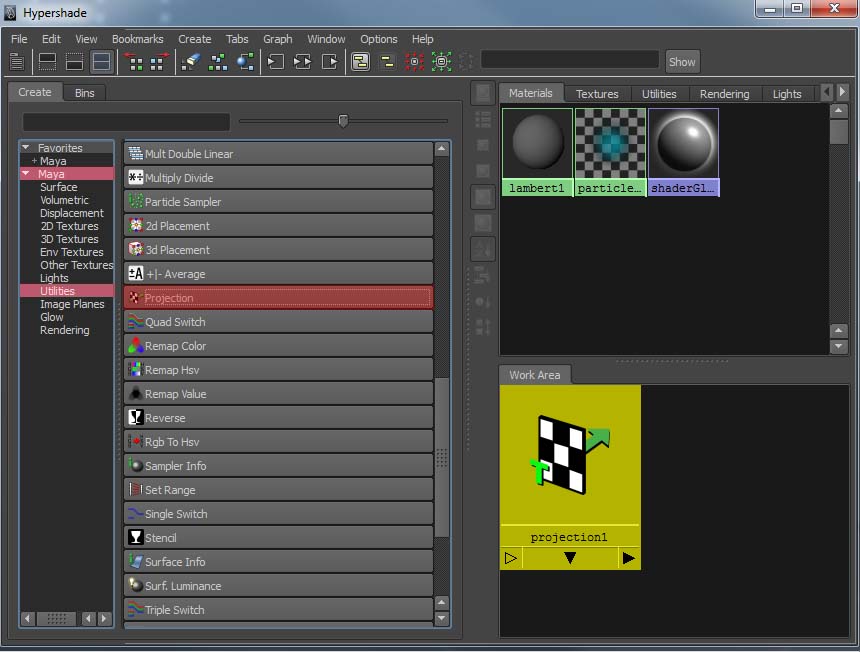Create a Stencil node
The width and height of the screenshot is (860, 652).
coord(279,538)
